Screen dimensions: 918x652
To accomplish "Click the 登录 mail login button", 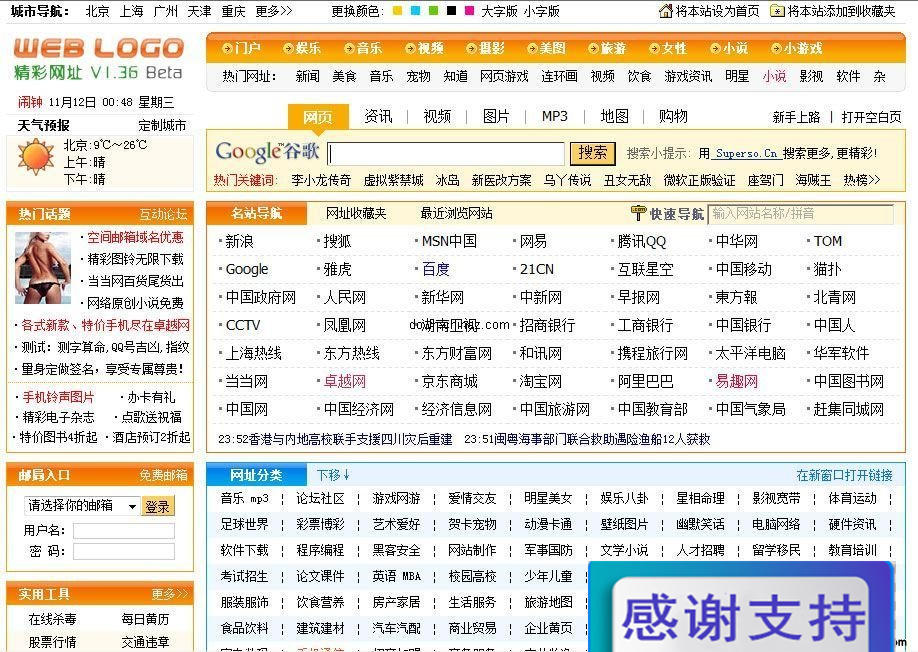I will pyautogui.click(x=157, y=506).
